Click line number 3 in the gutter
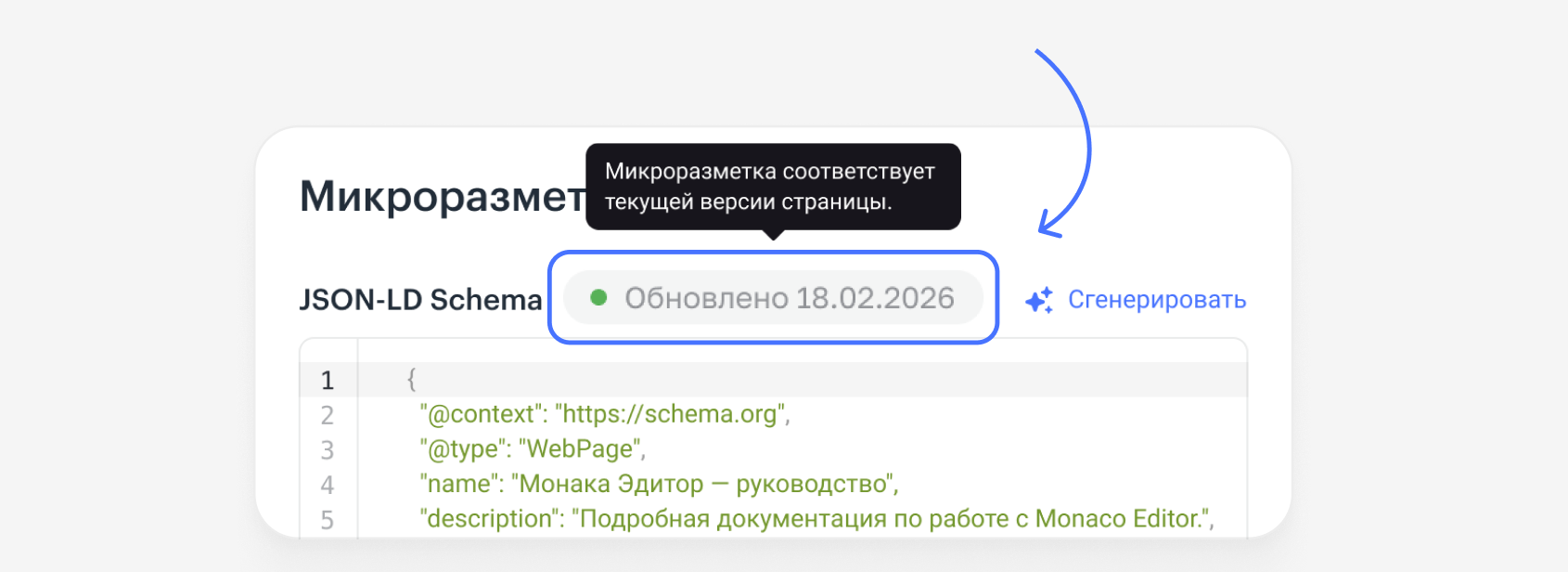1568x572 pixels. tap(328, 449)
